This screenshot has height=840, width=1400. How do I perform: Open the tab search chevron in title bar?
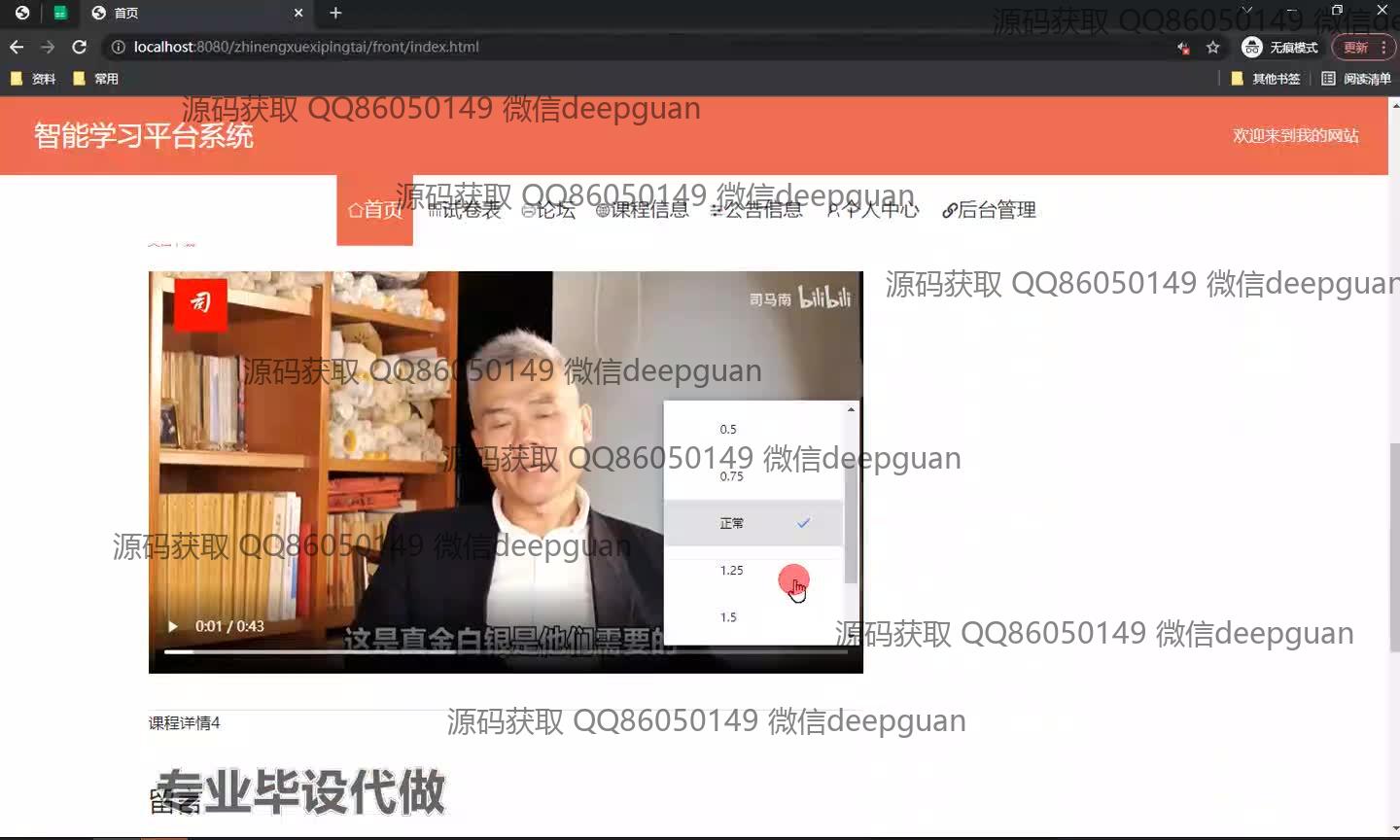[x=1247, y=10]
